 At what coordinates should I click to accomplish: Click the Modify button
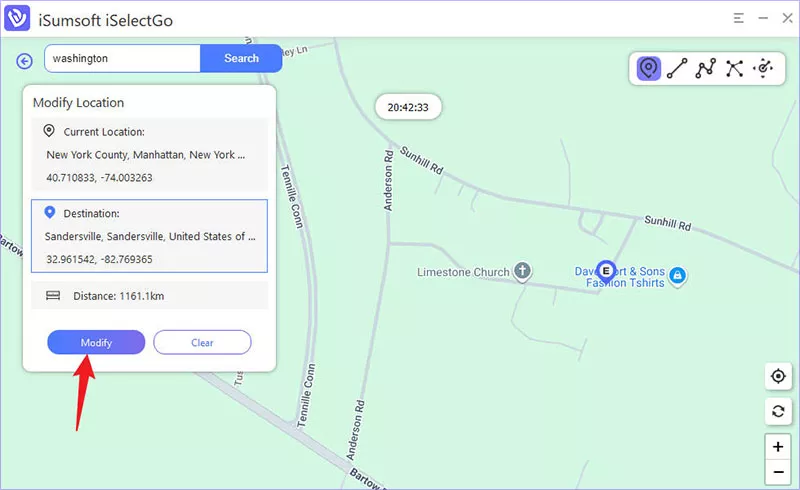tap(96, 342)
